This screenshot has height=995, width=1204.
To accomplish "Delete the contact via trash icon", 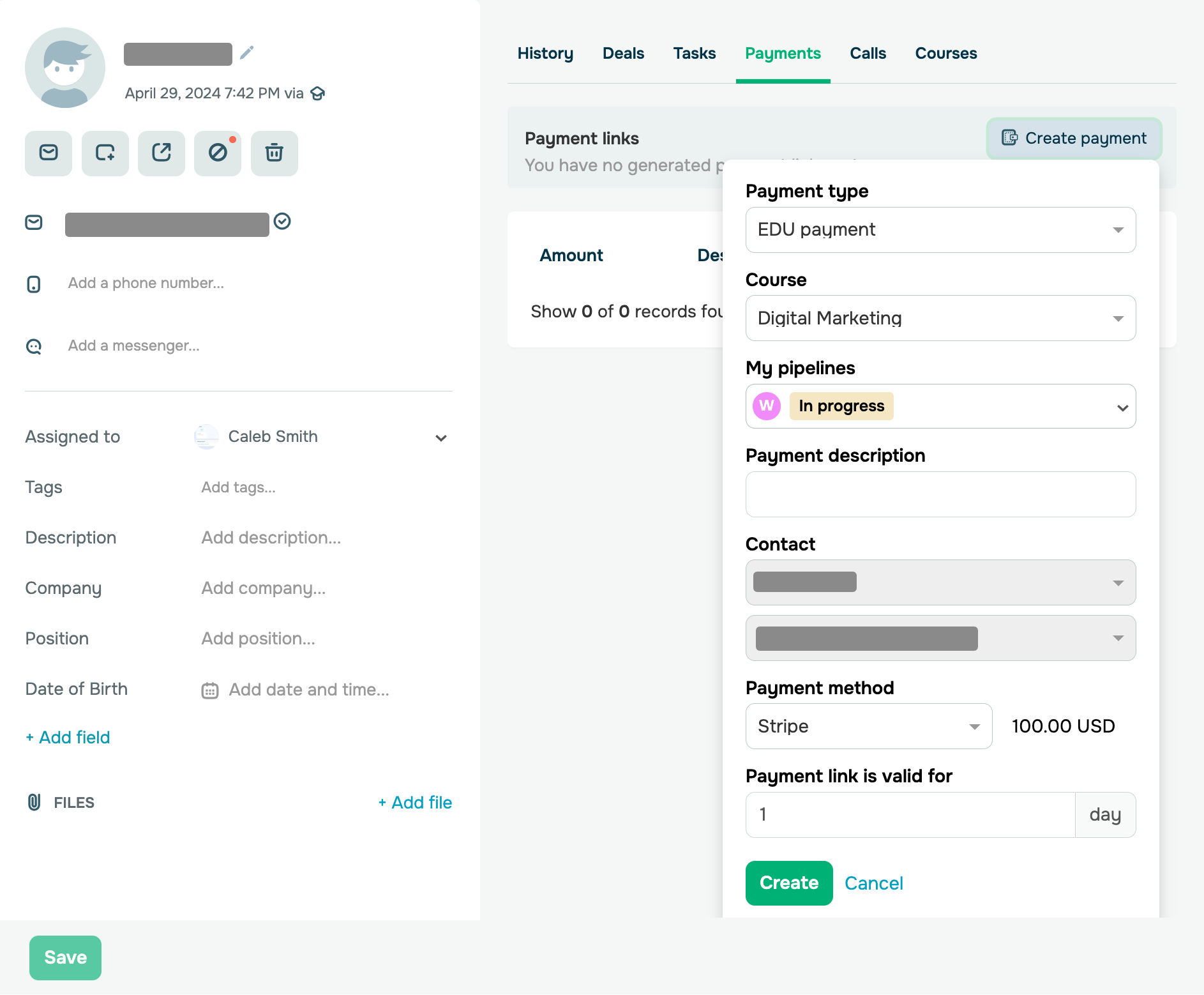I will (274, 153).
